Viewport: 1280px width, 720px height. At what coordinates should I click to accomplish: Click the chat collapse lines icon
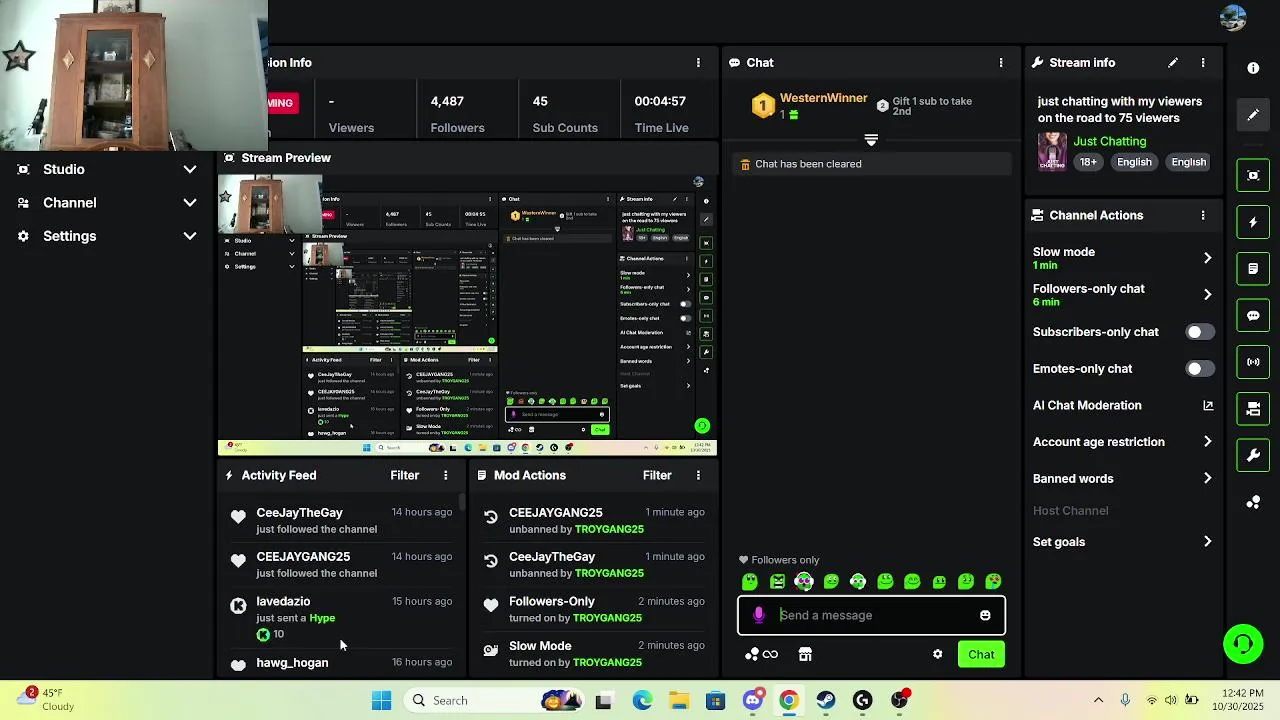(871, 140)
